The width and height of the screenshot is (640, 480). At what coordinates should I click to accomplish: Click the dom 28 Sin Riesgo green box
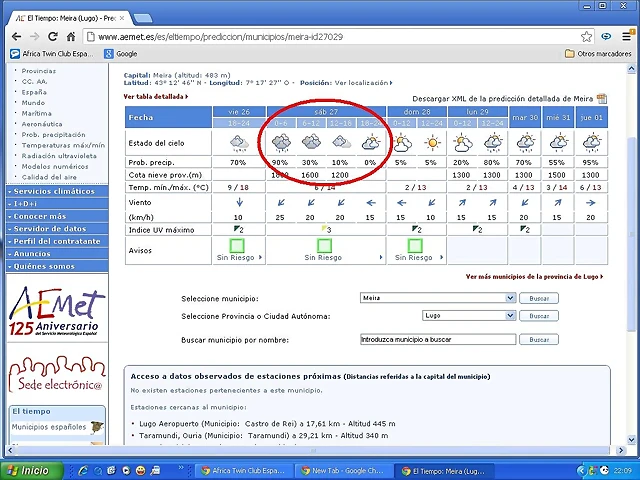click(415, 245)
